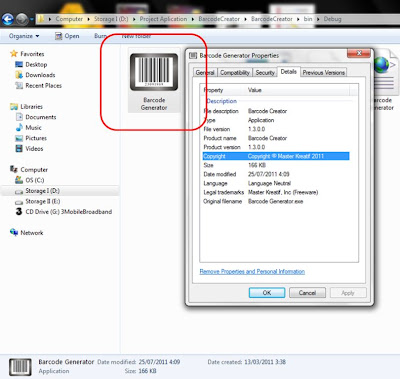The height and width of the screenshot is (379, 400).
Task: Click Burn in the toolbar
Action: [100, 36]
